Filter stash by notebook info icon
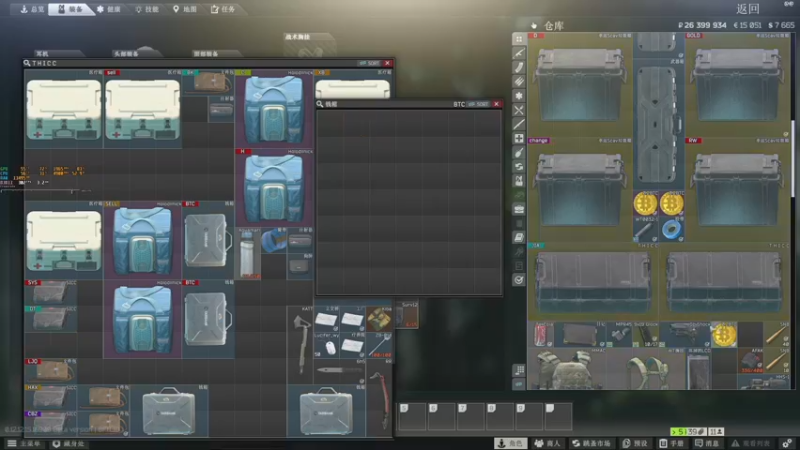The width and height of the screenshot is (800, 450). pos(519,237)
